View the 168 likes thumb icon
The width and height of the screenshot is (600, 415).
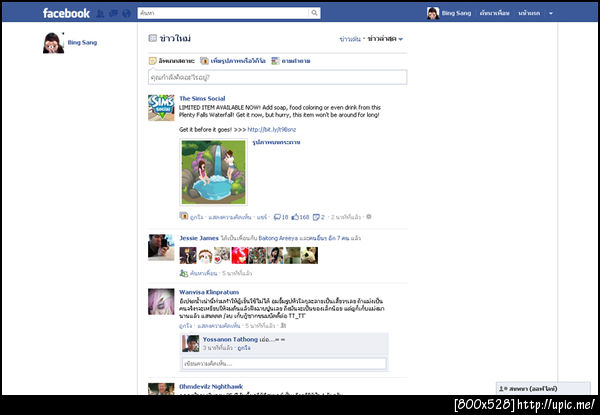click(x=300, y=217)
